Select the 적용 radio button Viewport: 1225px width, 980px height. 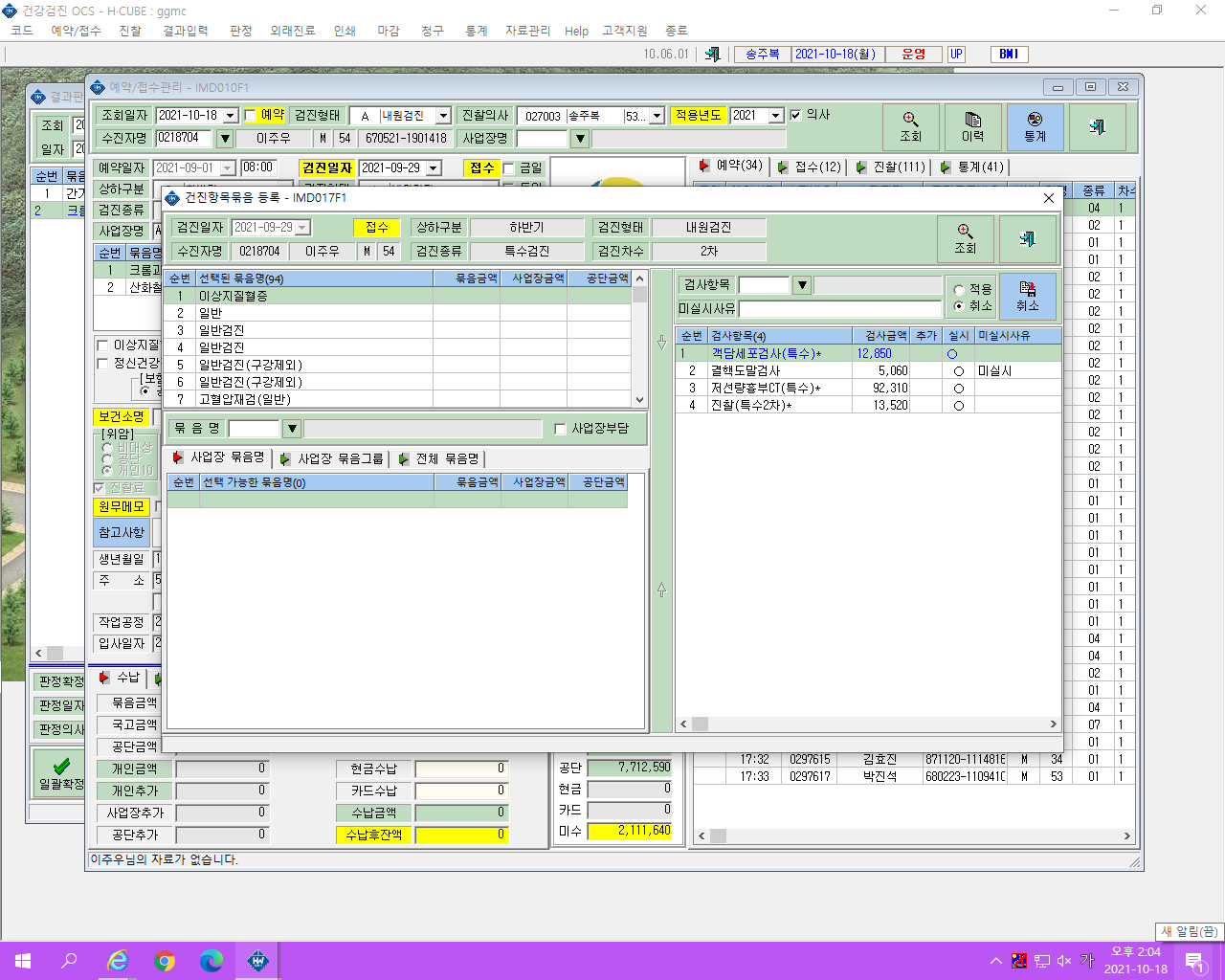pyautogui.click(x=959, y=289)
